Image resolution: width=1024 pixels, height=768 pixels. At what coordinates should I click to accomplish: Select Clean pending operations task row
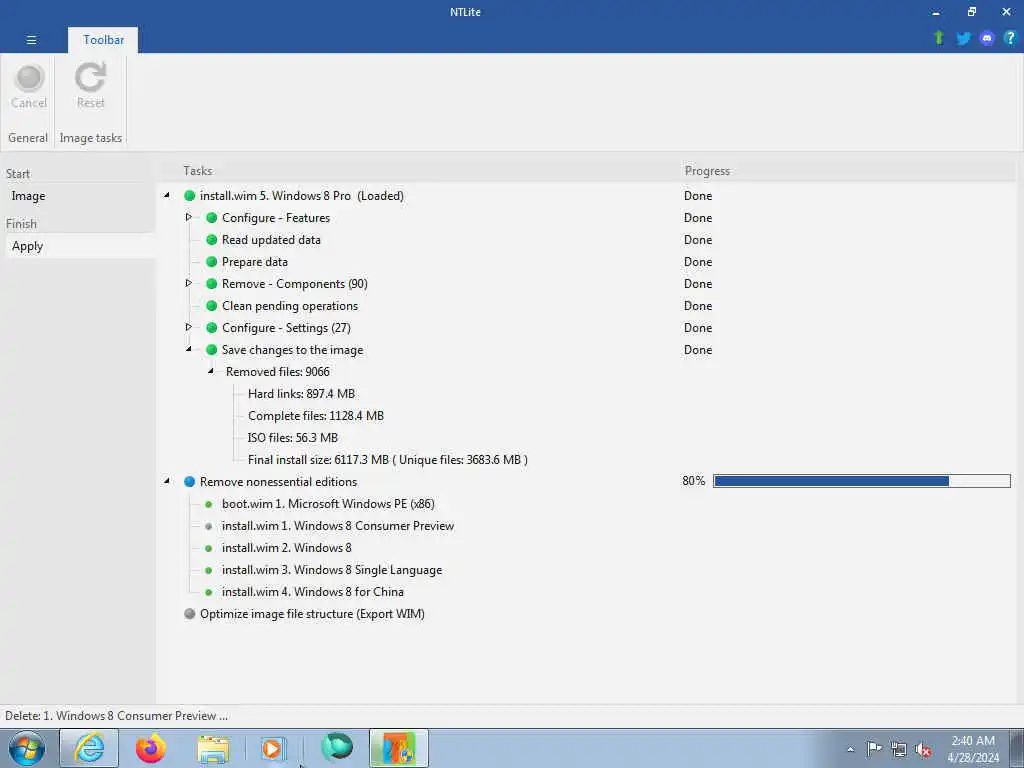(290, 306)
